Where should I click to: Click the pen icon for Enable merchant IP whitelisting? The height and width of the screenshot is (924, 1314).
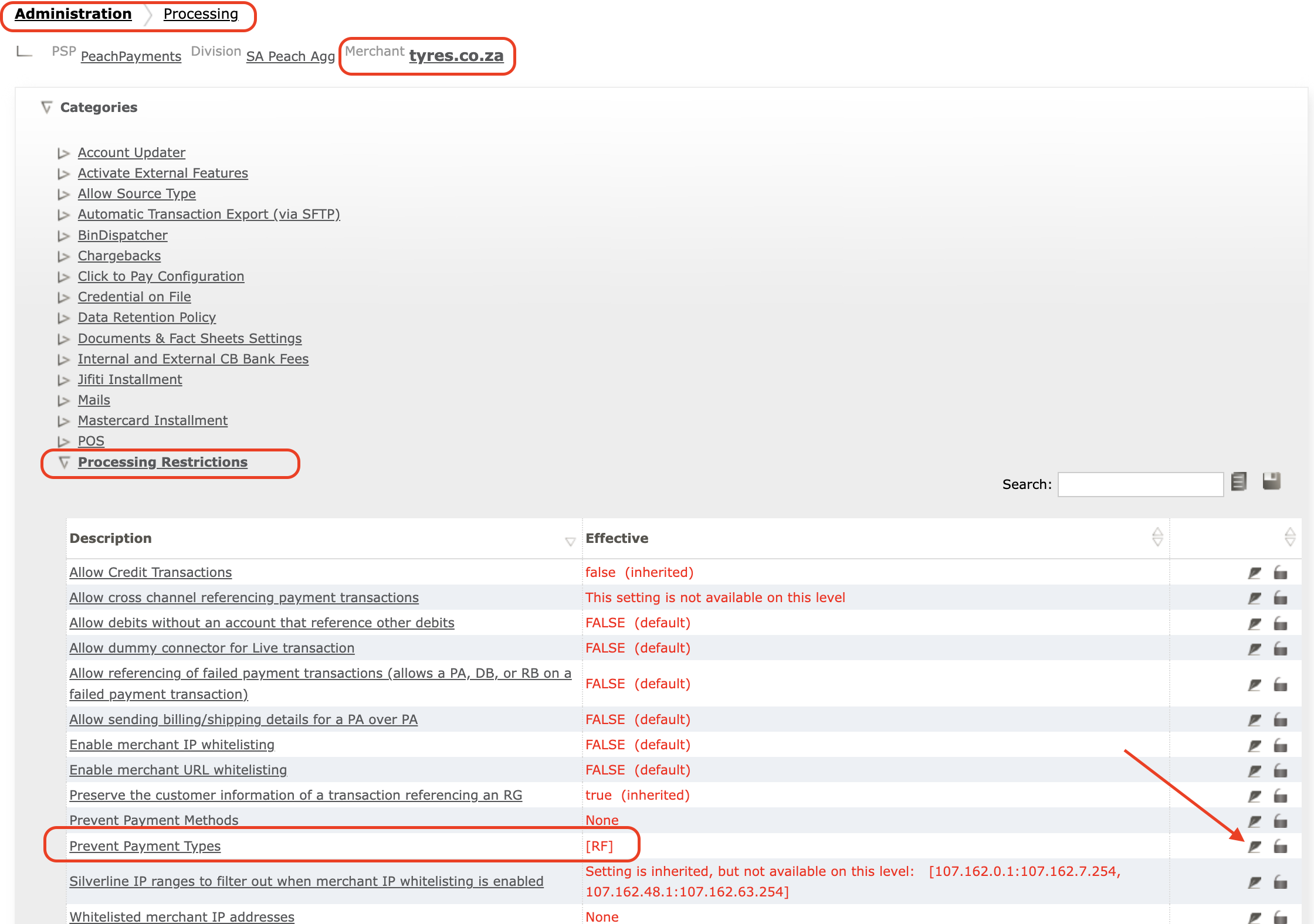(1254, 745)
